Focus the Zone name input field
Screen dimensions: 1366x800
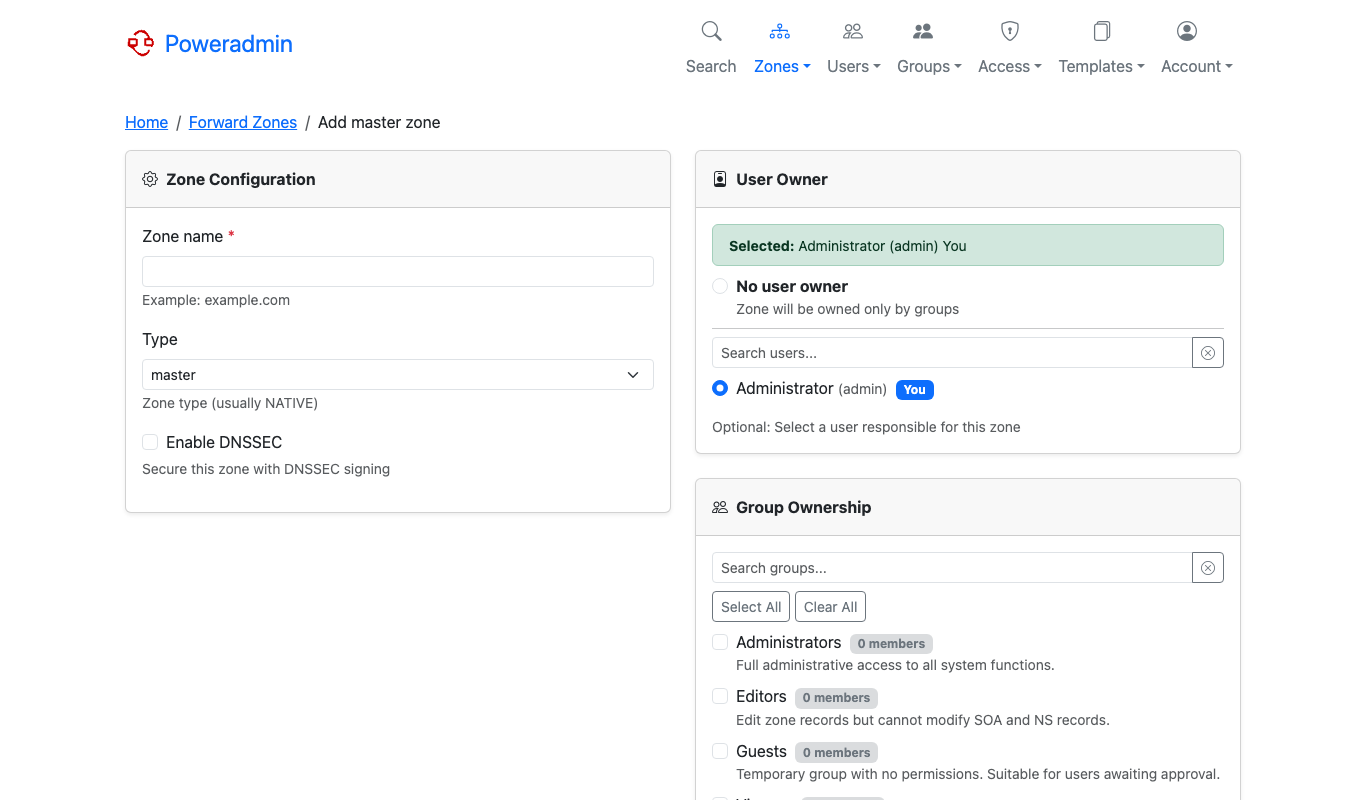pyautogui.click(x=398, y=272)
